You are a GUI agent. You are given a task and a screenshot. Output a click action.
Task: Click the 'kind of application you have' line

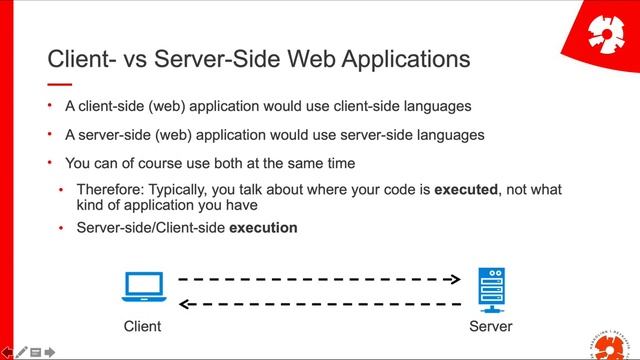tap(167, 205)
